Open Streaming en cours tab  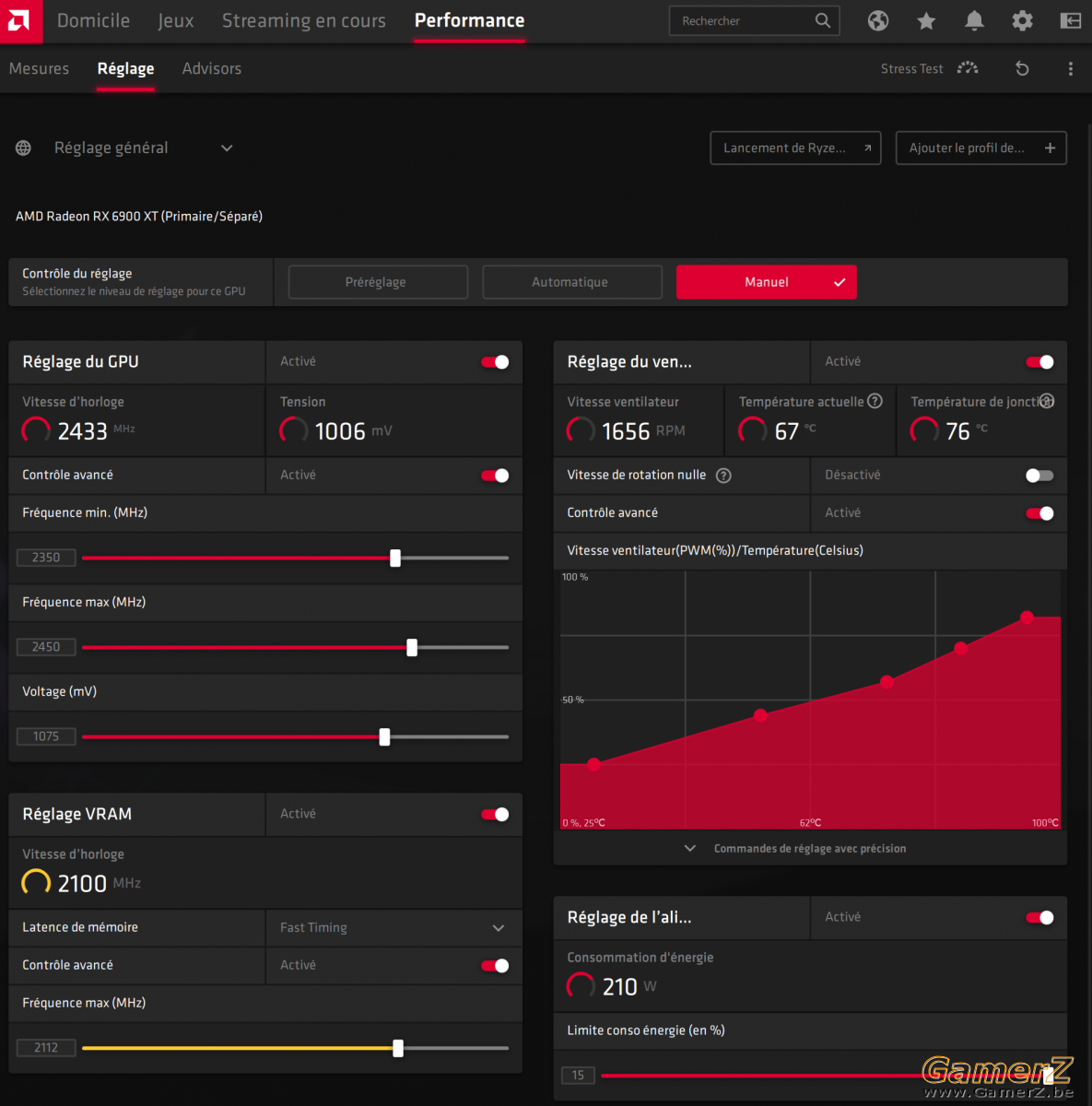[304, 20]
